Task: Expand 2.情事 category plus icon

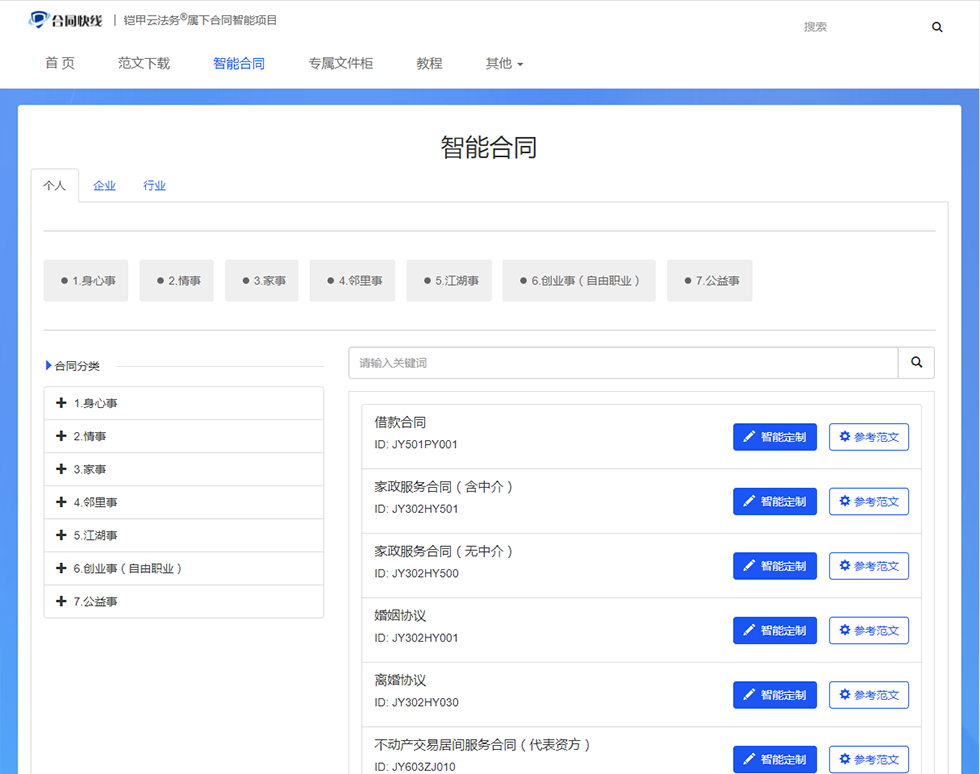Action: coord(61,436)
